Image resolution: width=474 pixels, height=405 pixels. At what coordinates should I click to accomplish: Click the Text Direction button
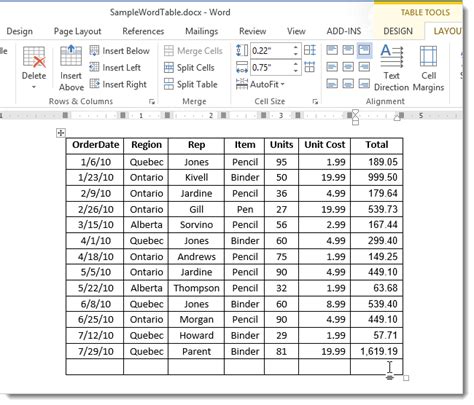392,68
